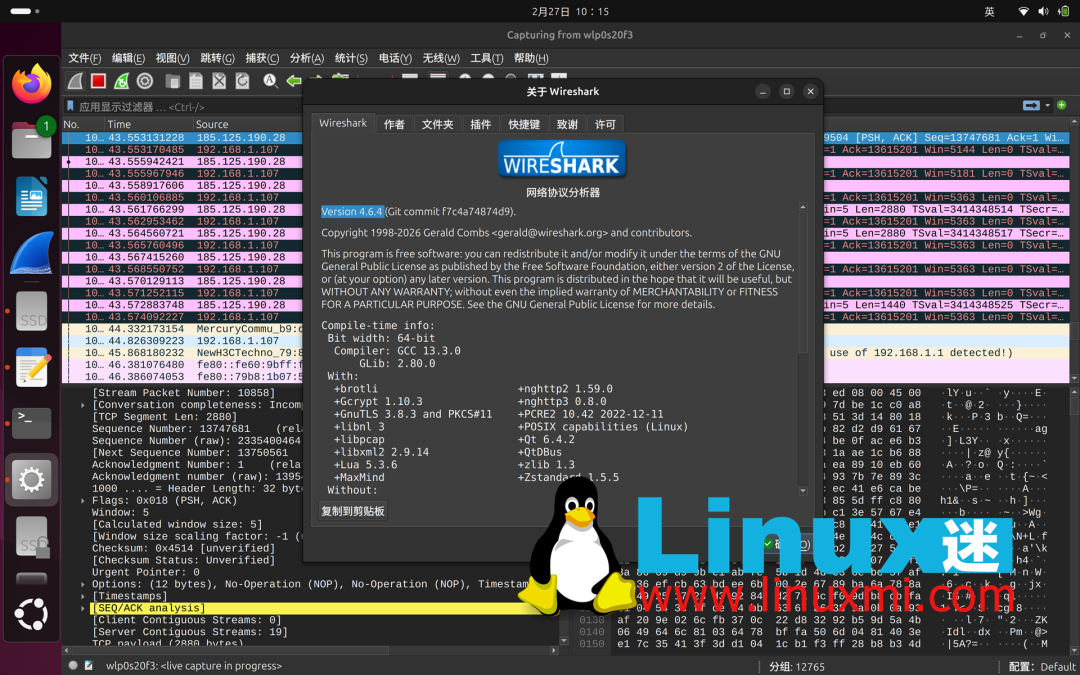The height and width of the screenshot is (675, 1080).
Task: Open the Default configuration profile selector
Action: pyautogui.click(x=1043, y=666)
